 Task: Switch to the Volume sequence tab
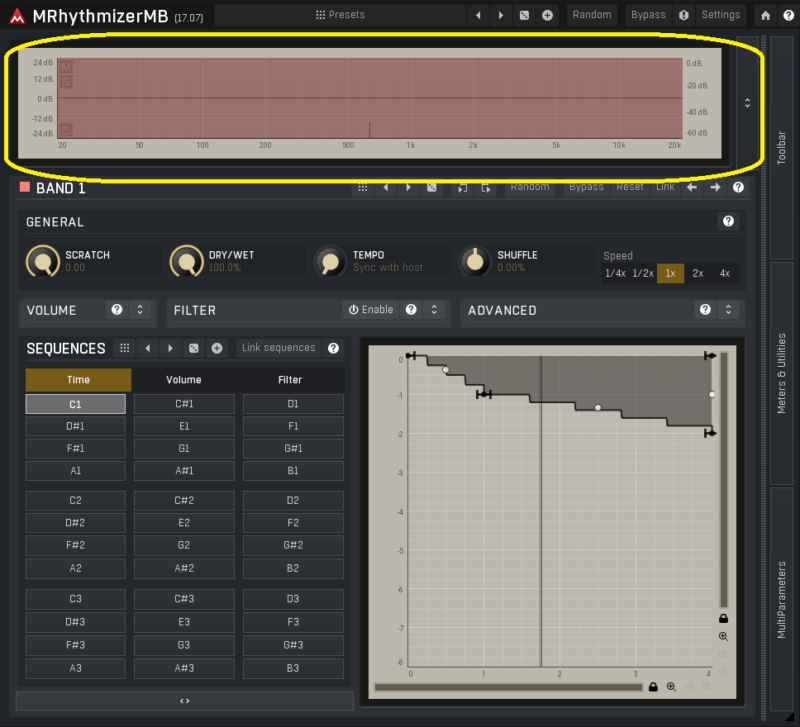point(184,380)
